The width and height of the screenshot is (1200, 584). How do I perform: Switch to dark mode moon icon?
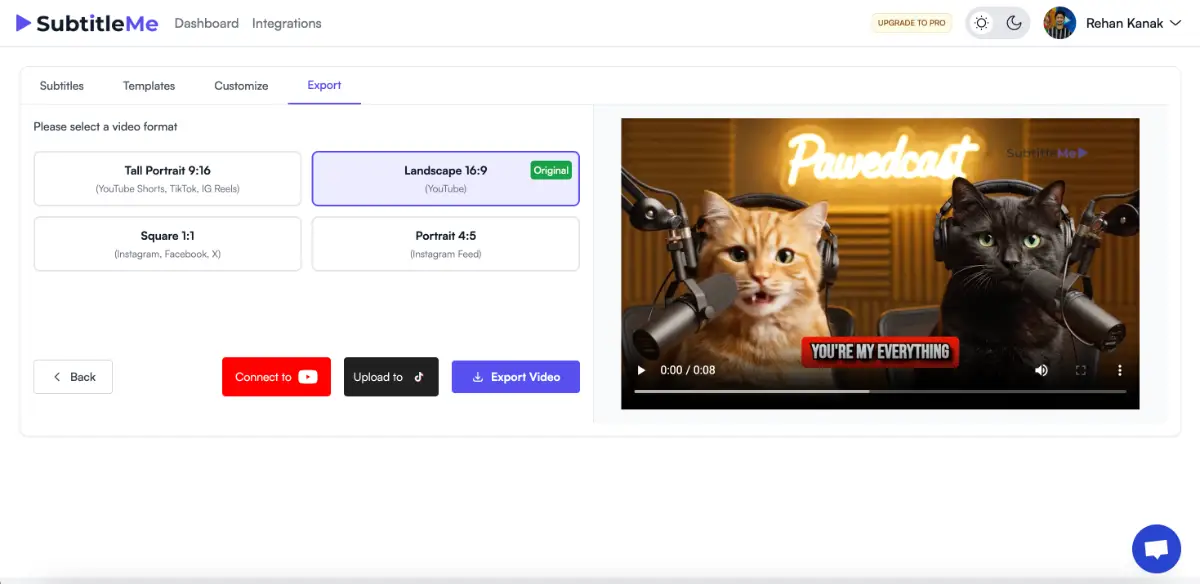pyautogui.click(x=1014, y=23)
